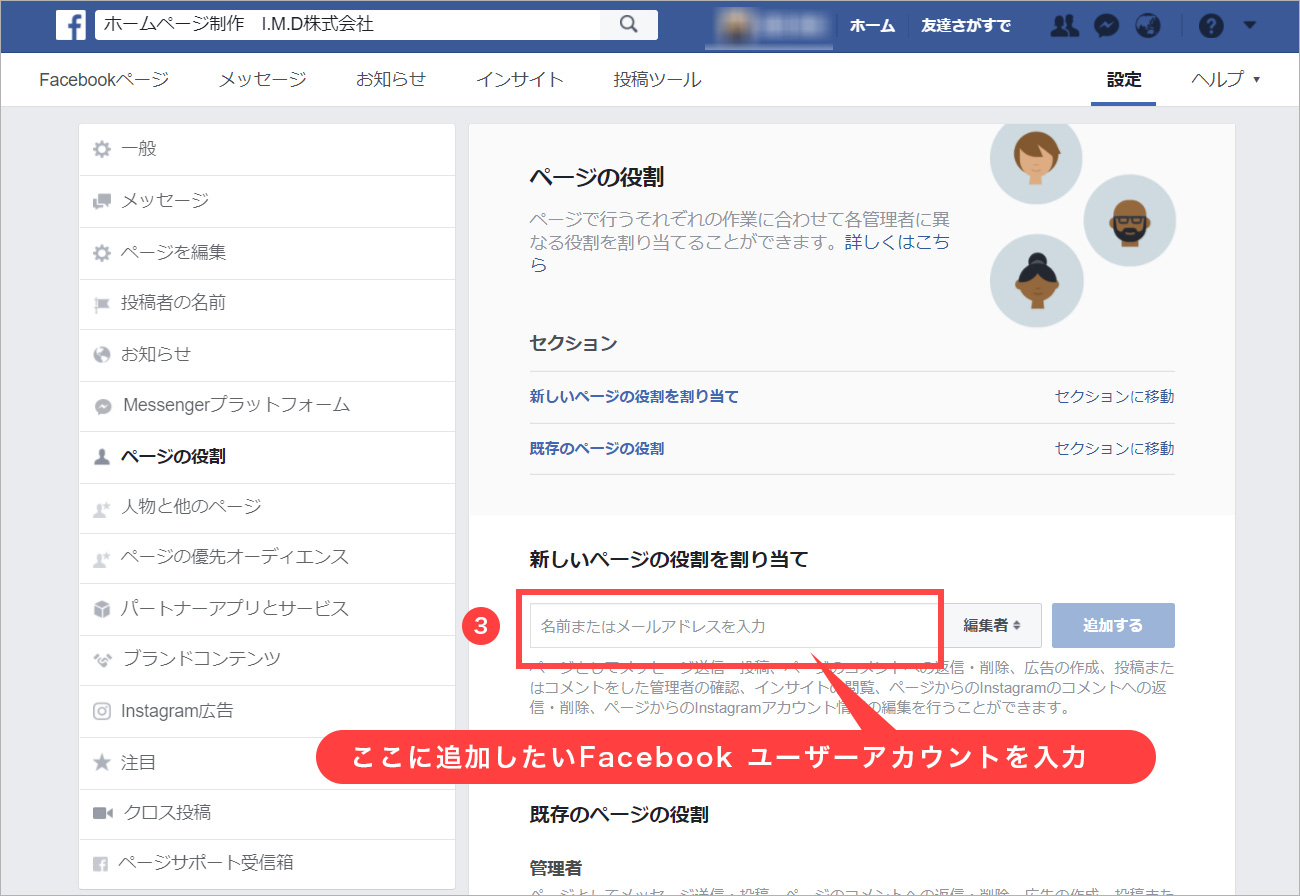Click the globe icon beside お知らせ in sidebar
This screenshot has width=1300, height=896.
click(102, 355)
